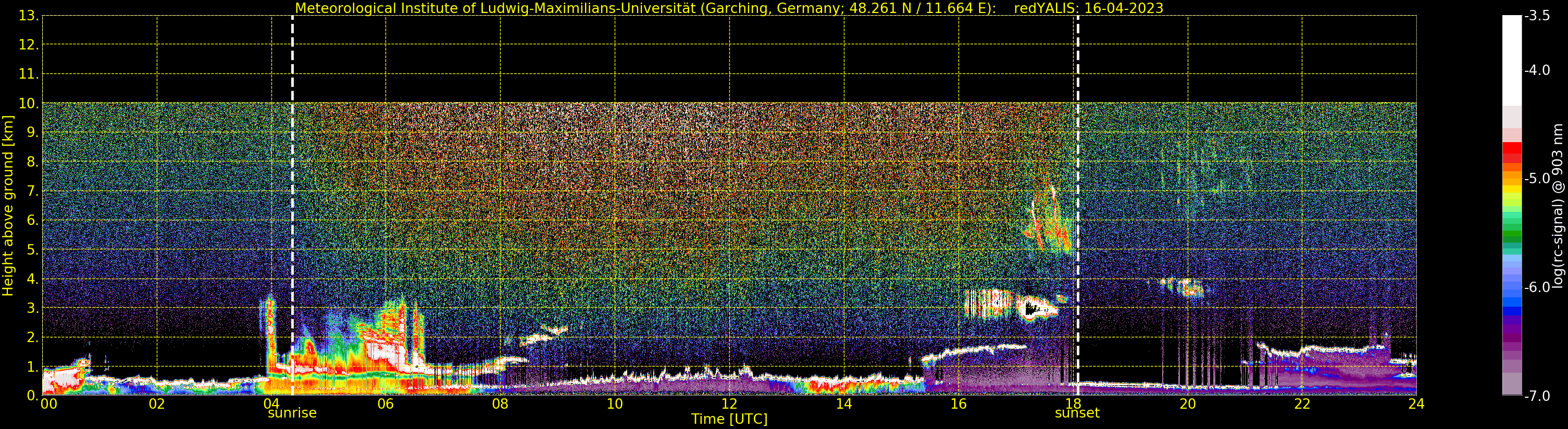The height and width of the screenshot is (429, 1568).
Task: Click the '8.' height axis tick label
Action: (33, 162)
